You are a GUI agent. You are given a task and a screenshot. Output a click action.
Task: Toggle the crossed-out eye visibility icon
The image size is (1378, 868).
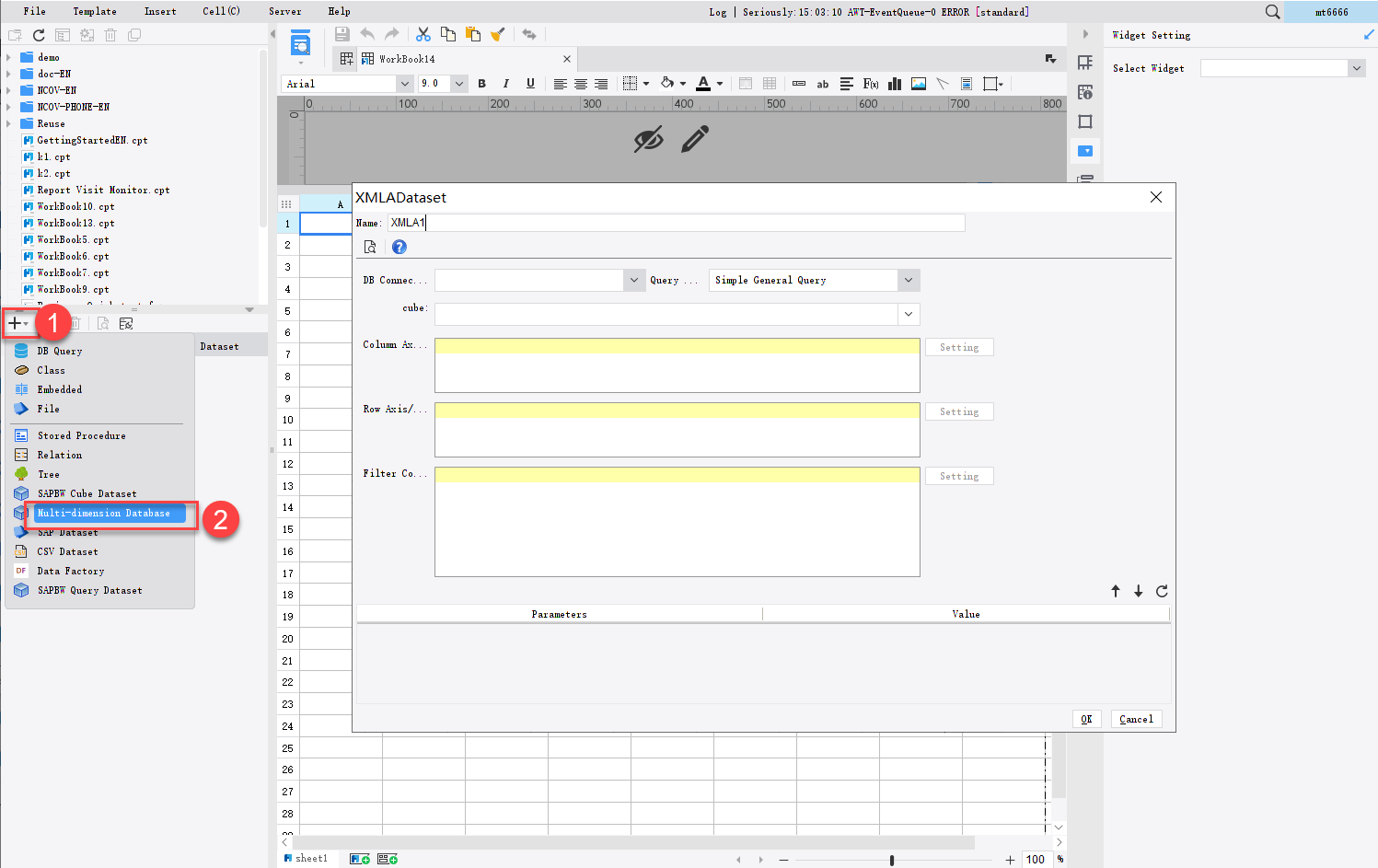click(648, 140)
